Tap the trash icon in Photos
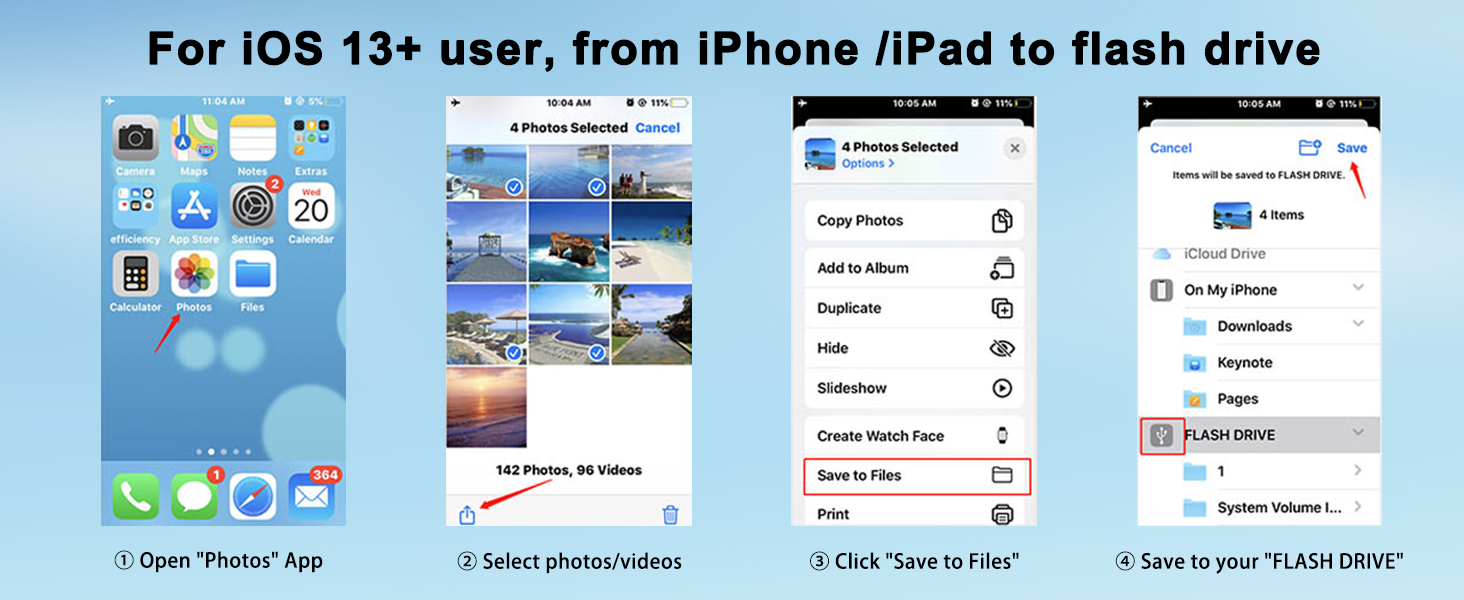The image size is (1464, 600). pos(670,515)
